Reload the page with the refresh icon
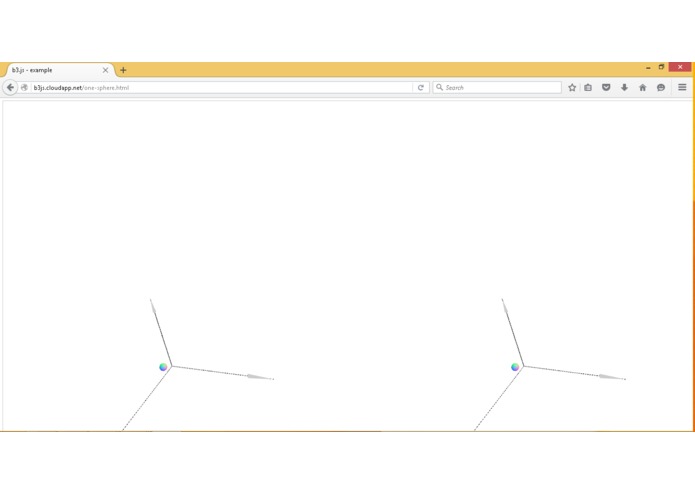Viewport: 695px width, 494px height. tap(421, 88)
